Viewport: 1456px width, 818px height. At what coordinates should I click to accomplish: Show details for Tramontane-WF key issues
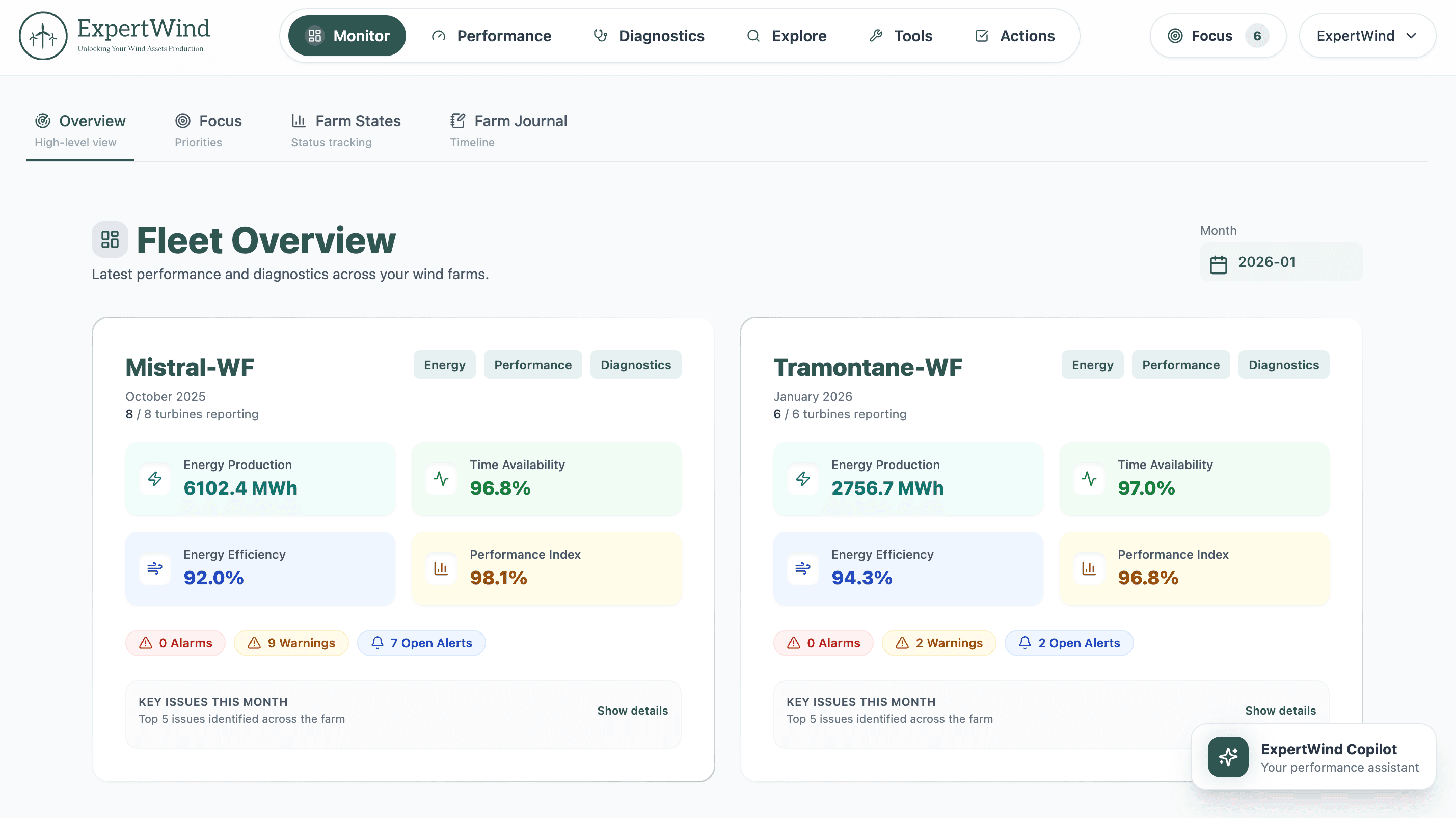point(1280,710)
